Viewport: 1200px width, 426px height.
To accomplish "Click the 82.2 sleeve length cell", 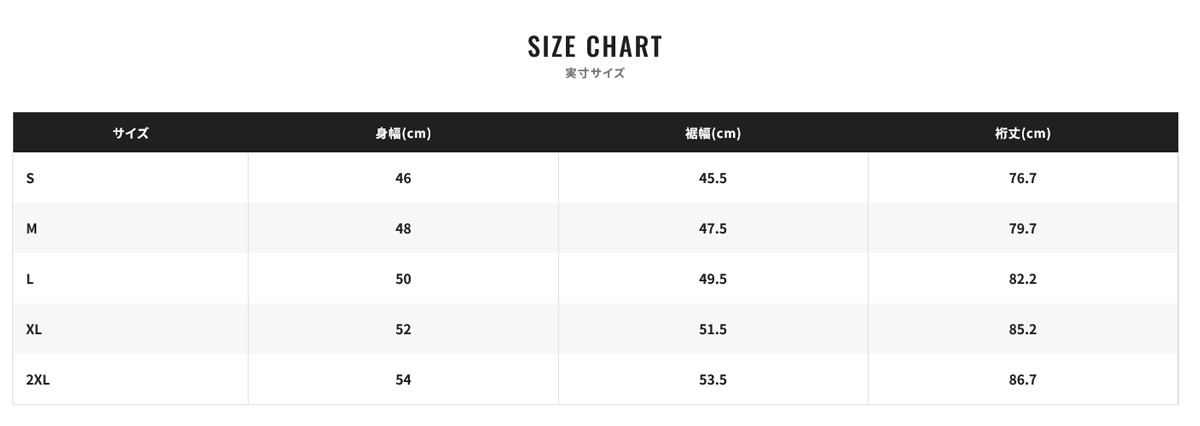I will click(1023, 279).
